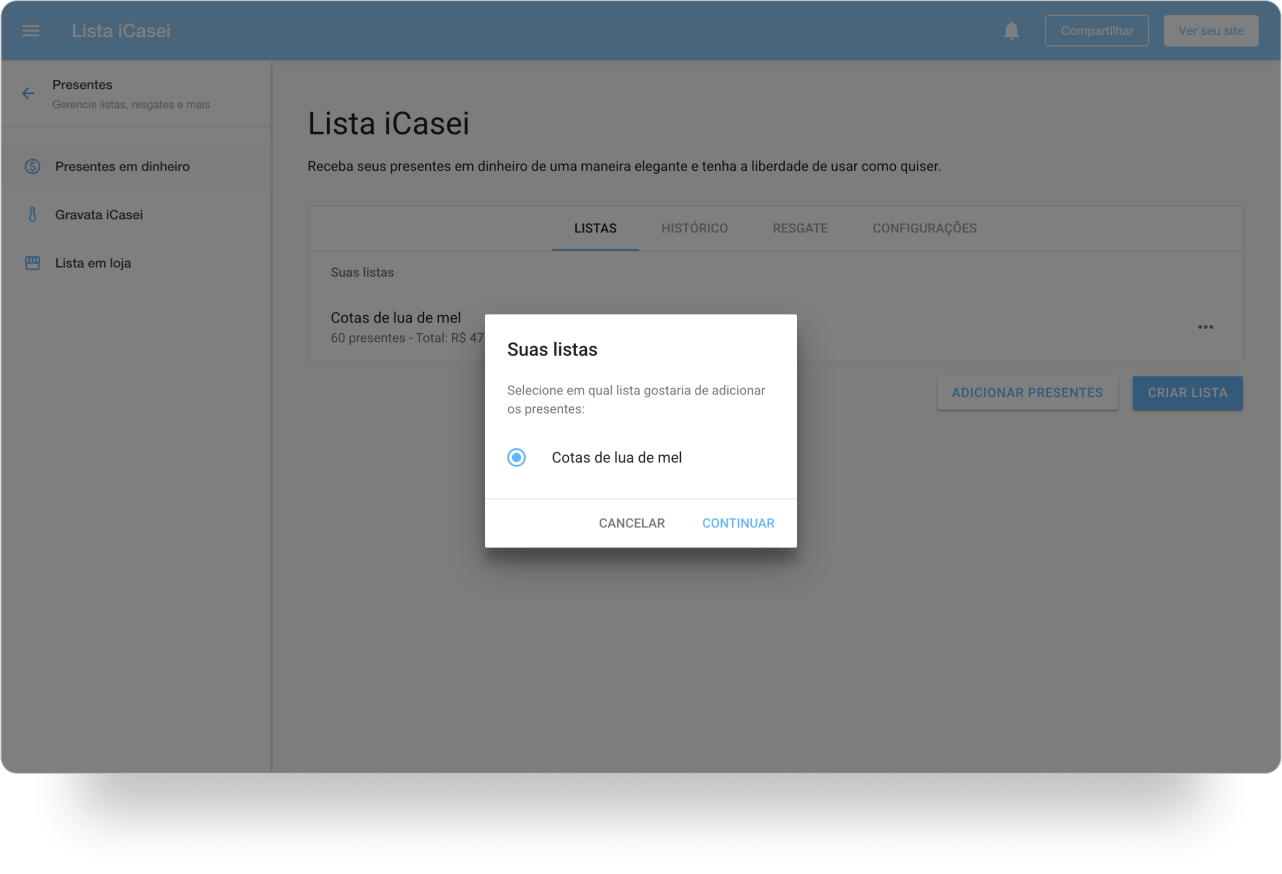Click the Cotas de lua de mel list row title

[x=396, y=318]
